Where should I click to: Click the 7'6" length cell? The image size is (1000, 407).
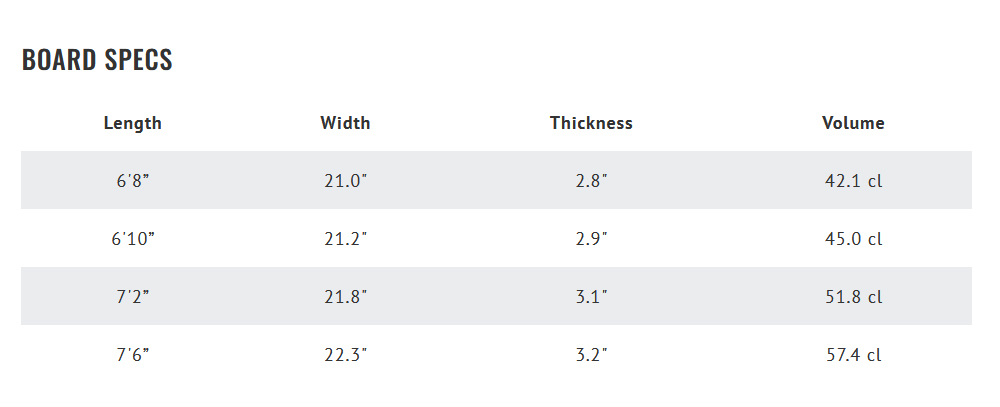click(133, 355)
